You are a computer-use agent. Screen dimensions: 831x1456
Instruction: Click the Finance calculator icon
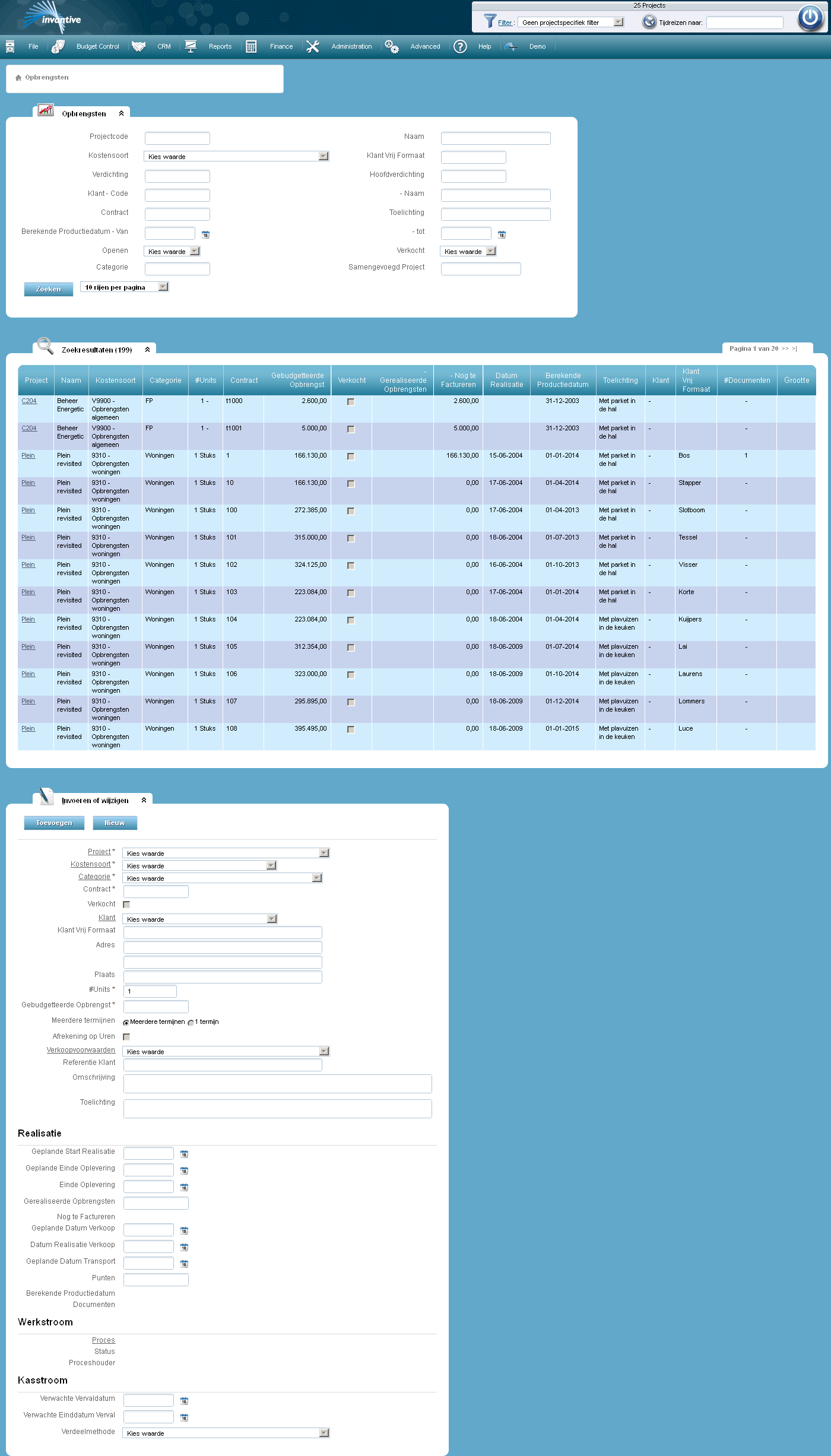click(251, 46)
